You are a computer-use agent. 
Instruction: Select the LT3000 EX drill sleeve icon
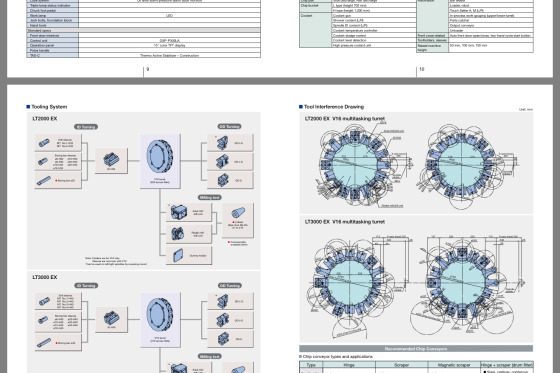click(x=44, y=302)
